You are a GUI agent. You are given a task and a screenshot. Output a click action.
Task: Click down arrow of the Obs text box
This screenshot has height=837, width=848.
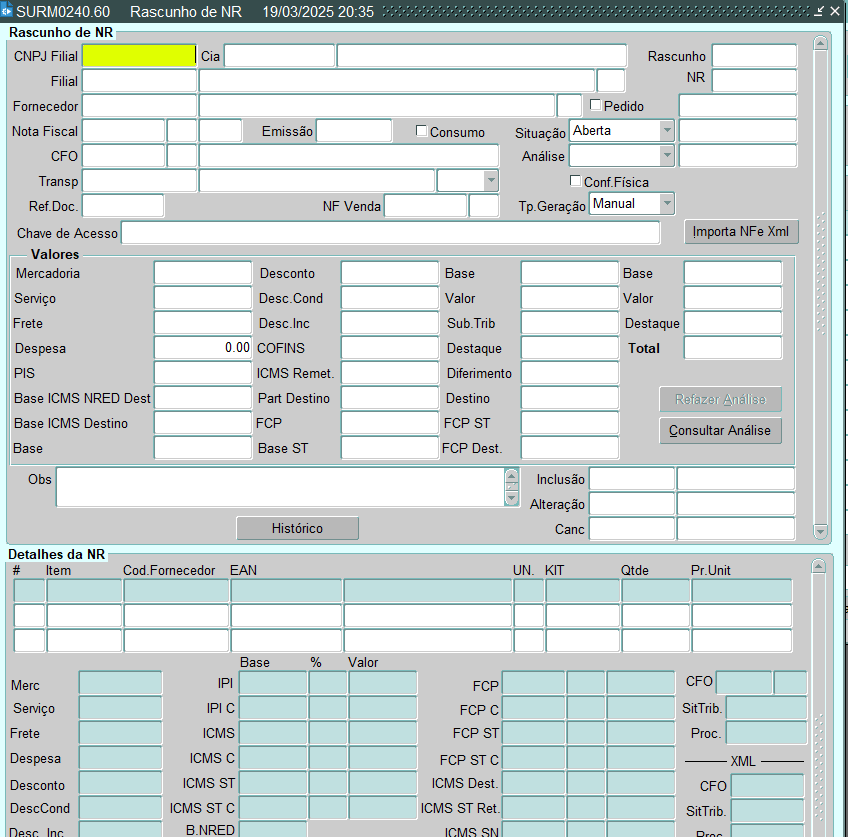[x=512, y=497]
